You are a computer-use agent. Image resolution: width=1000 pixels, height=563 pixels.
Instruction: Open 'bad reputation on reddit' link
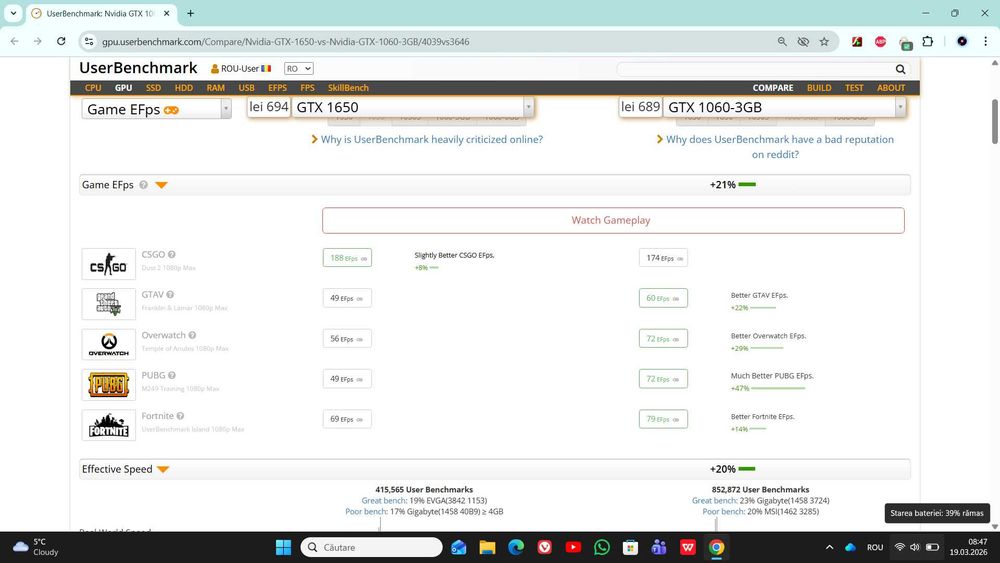pyautogui.click(x=780, y=147)
